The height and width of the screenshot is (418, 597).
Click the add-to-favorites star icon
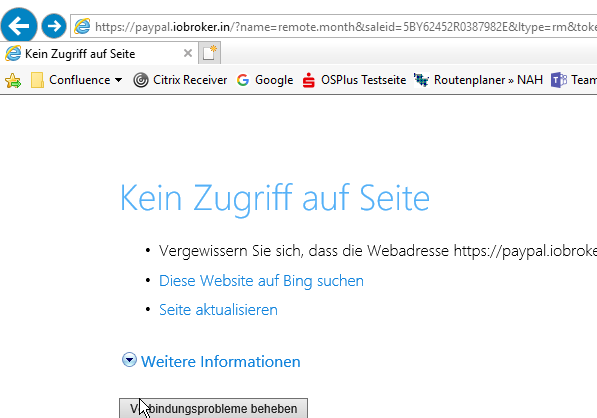(x=13, y=80)
